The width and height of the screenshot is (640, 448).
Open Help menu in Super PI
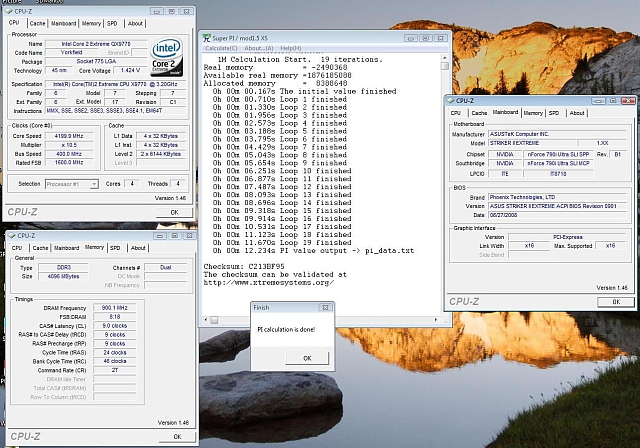coord(291,48)
